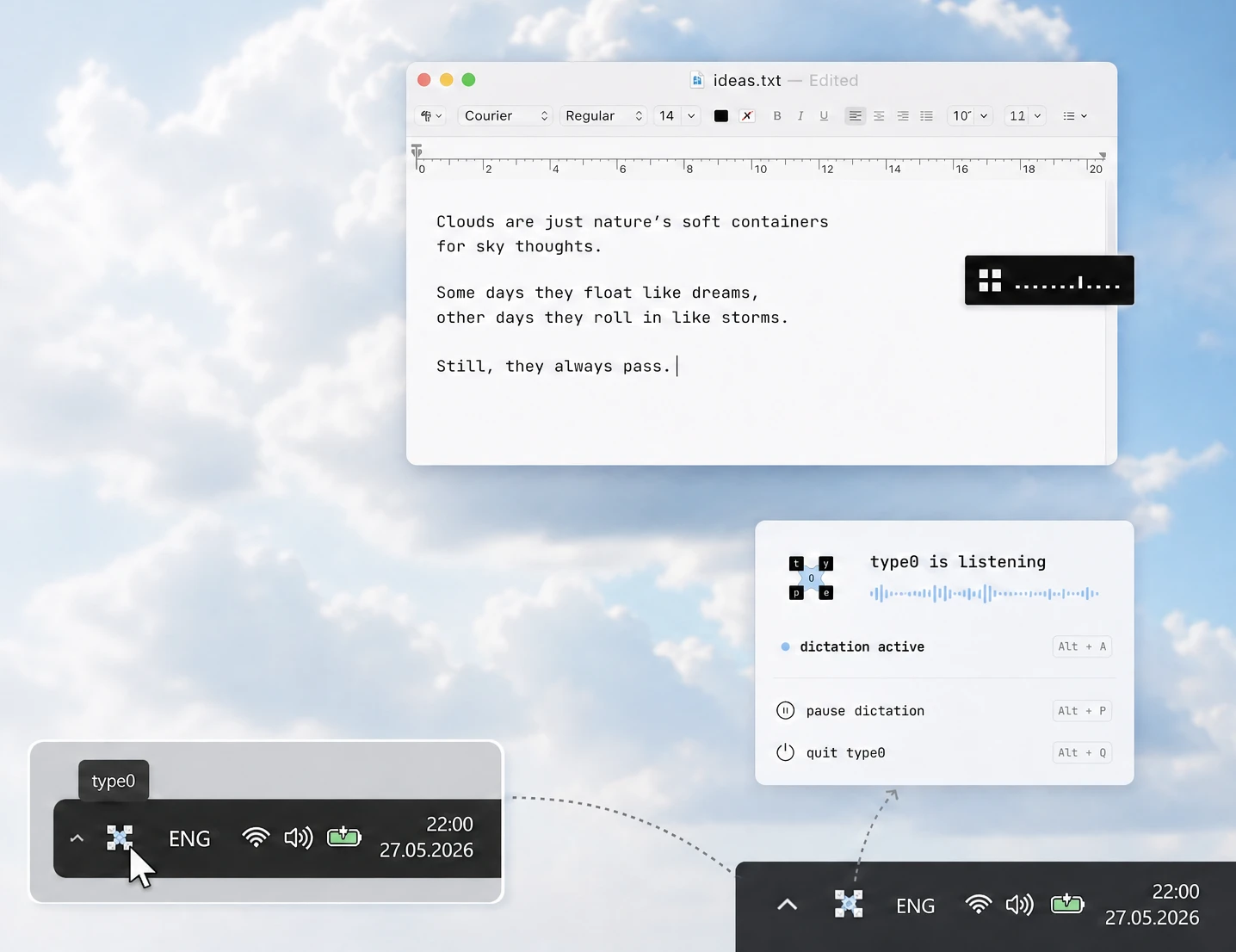Image resolution: width=1236 pixels, height=952 pixels.
Task: Click battery icon in zoomed taskbar inset
Action: pos(344,836)
